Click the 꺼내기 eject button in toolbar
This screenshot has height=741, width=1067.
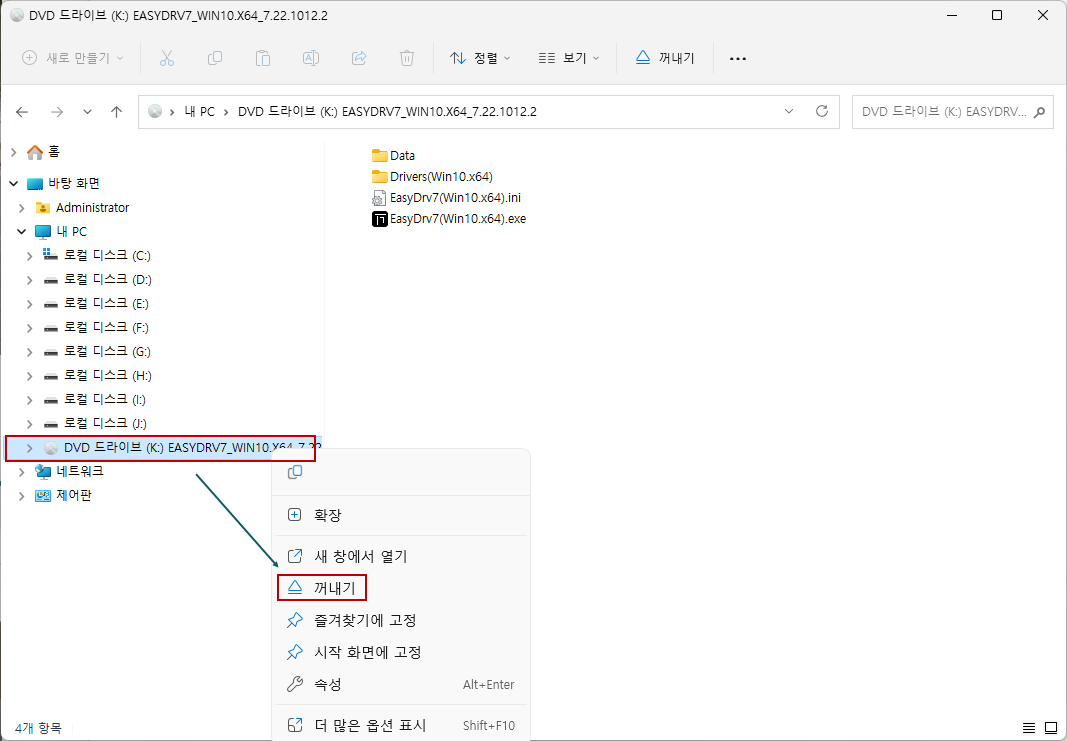(x=665, y=58)
